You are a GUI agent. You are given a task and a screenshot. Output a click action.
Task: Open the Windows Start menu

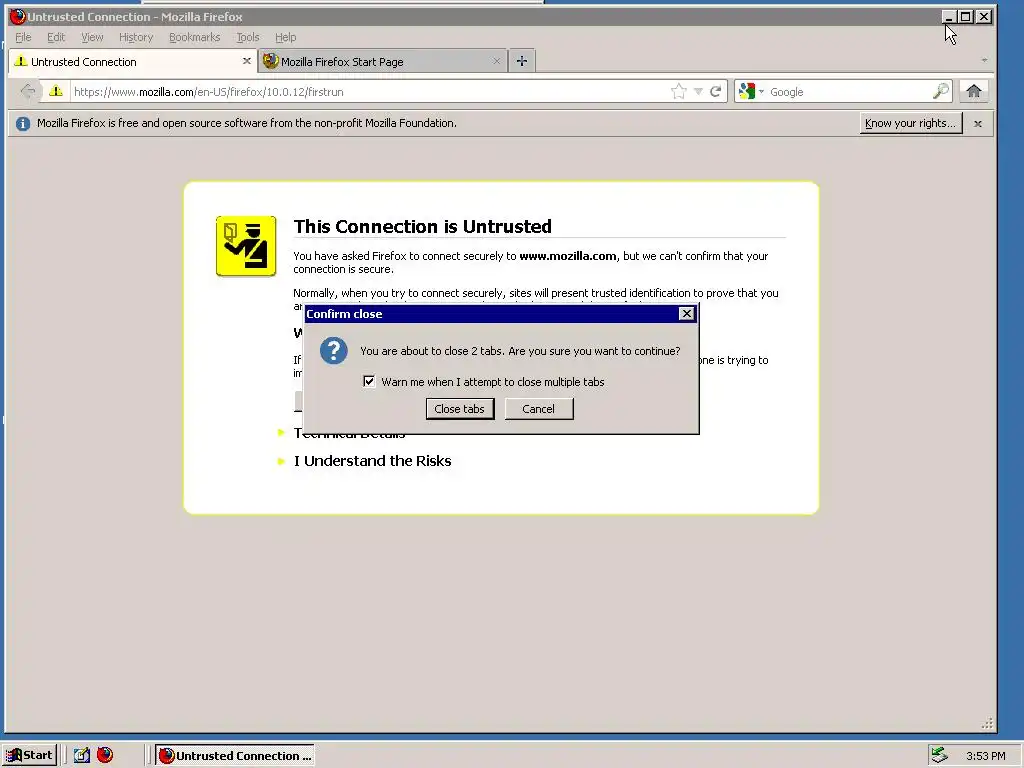pyautogui.click(x=29, y=756)
